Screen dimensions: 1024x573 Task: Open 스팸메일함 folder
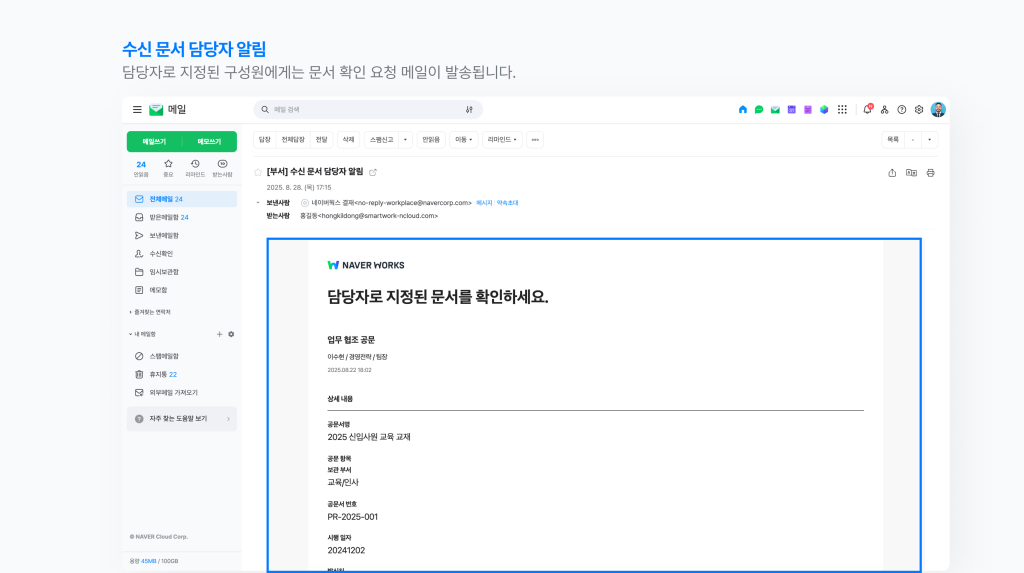click(x=182, y=356)
